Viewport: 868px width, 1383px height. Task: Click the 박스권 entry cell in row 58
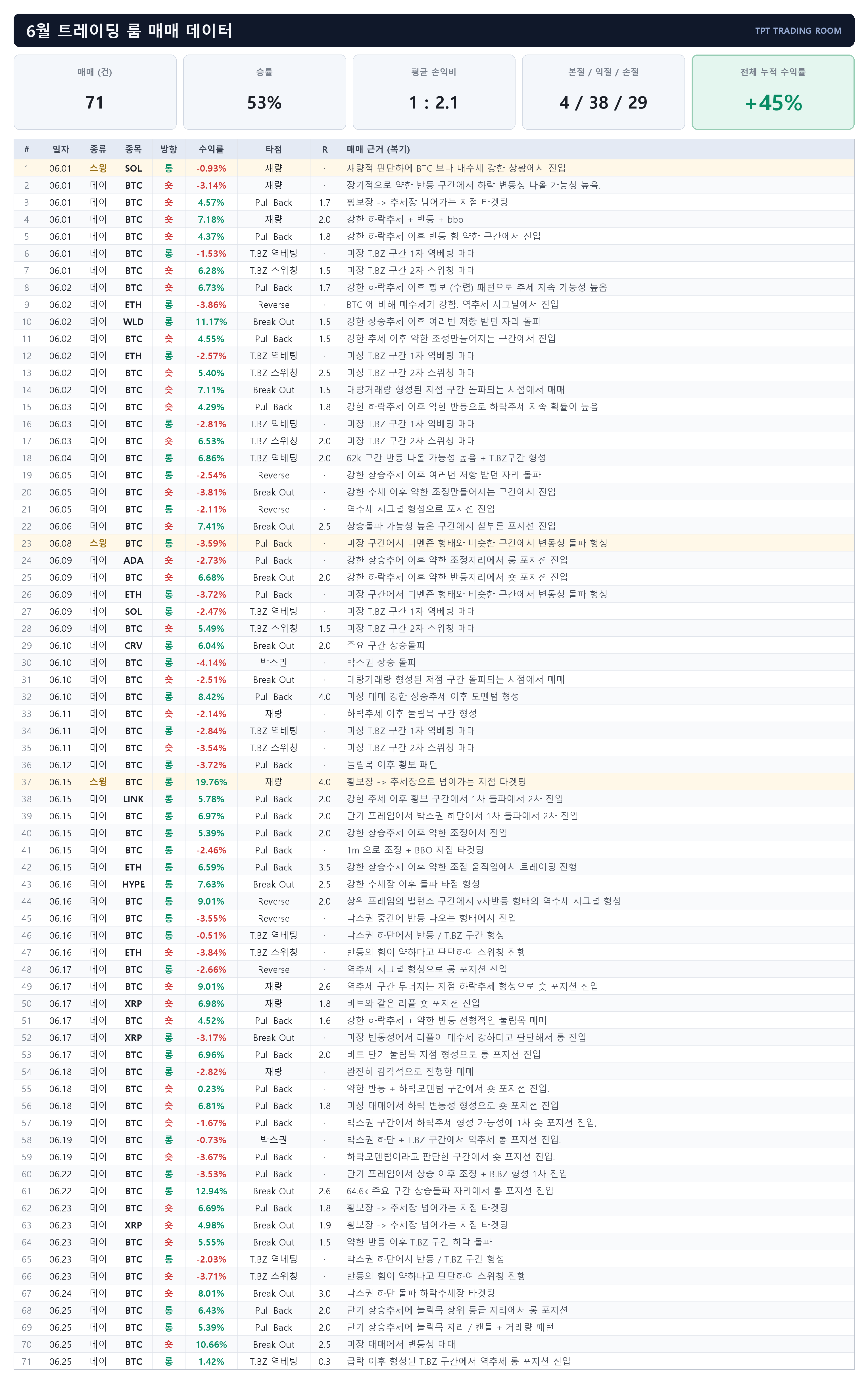274,1140
